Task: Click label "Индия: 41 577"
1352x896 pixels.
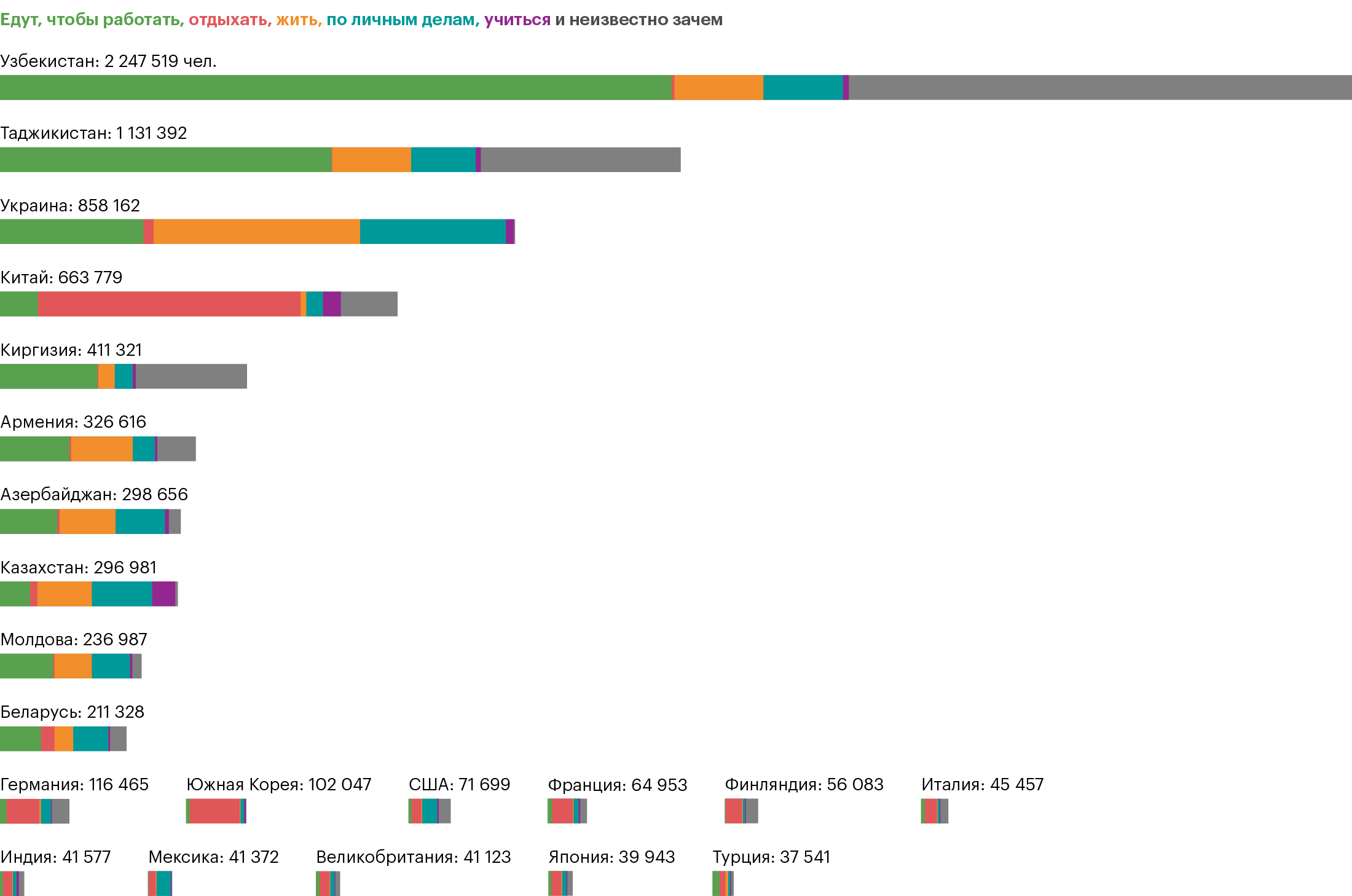Action: point(55,857)
